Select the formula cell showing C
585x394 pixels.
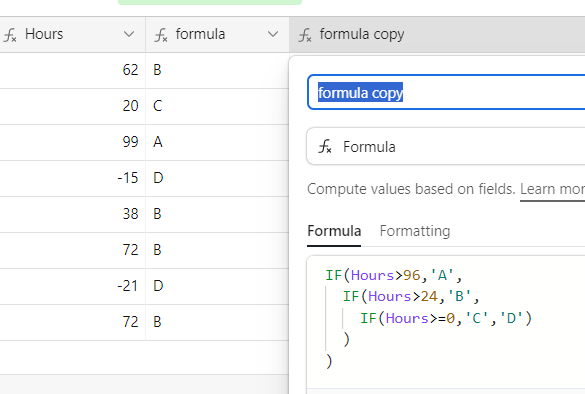point(217,106)
